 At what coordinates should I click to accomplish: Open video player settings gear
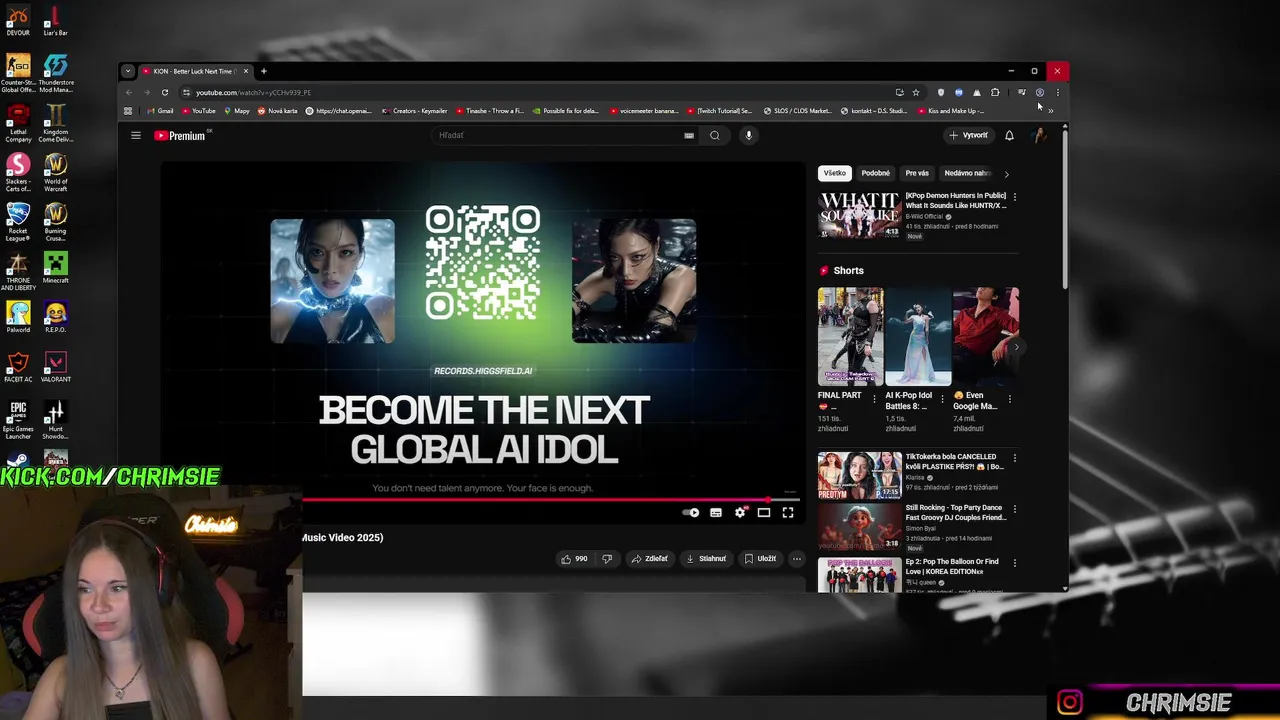pyautogui.click(x=740, y=513)
